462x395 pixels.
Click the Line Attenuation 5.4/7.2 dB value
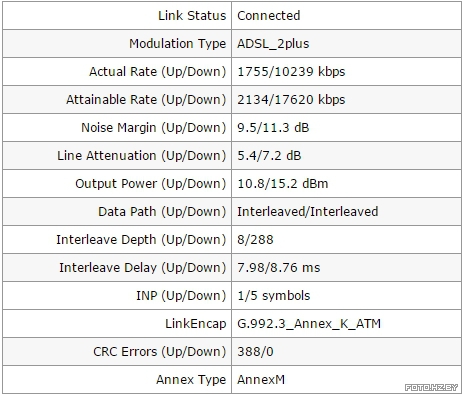(269, 156)
